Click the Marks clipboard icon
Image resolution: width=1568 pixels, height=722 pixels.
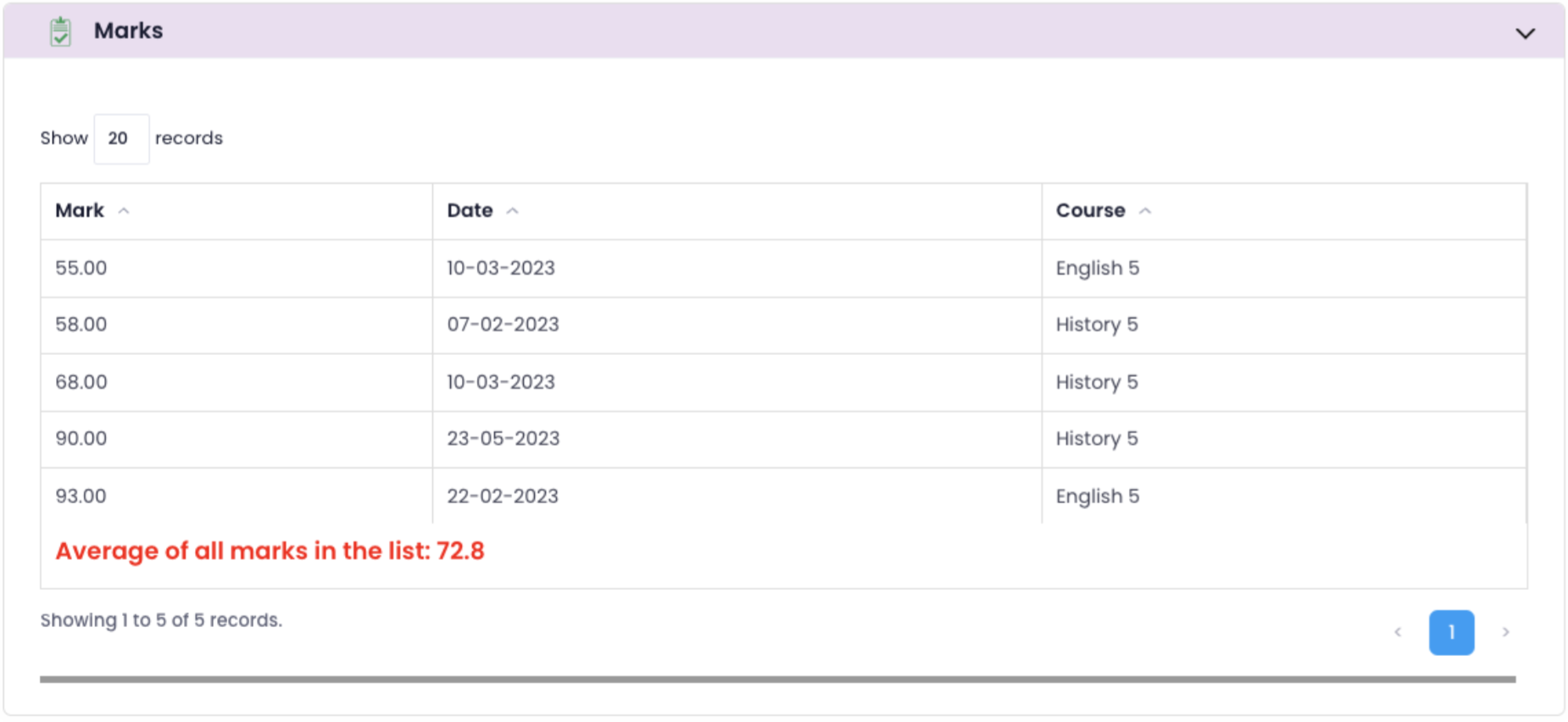pos(60,31)
